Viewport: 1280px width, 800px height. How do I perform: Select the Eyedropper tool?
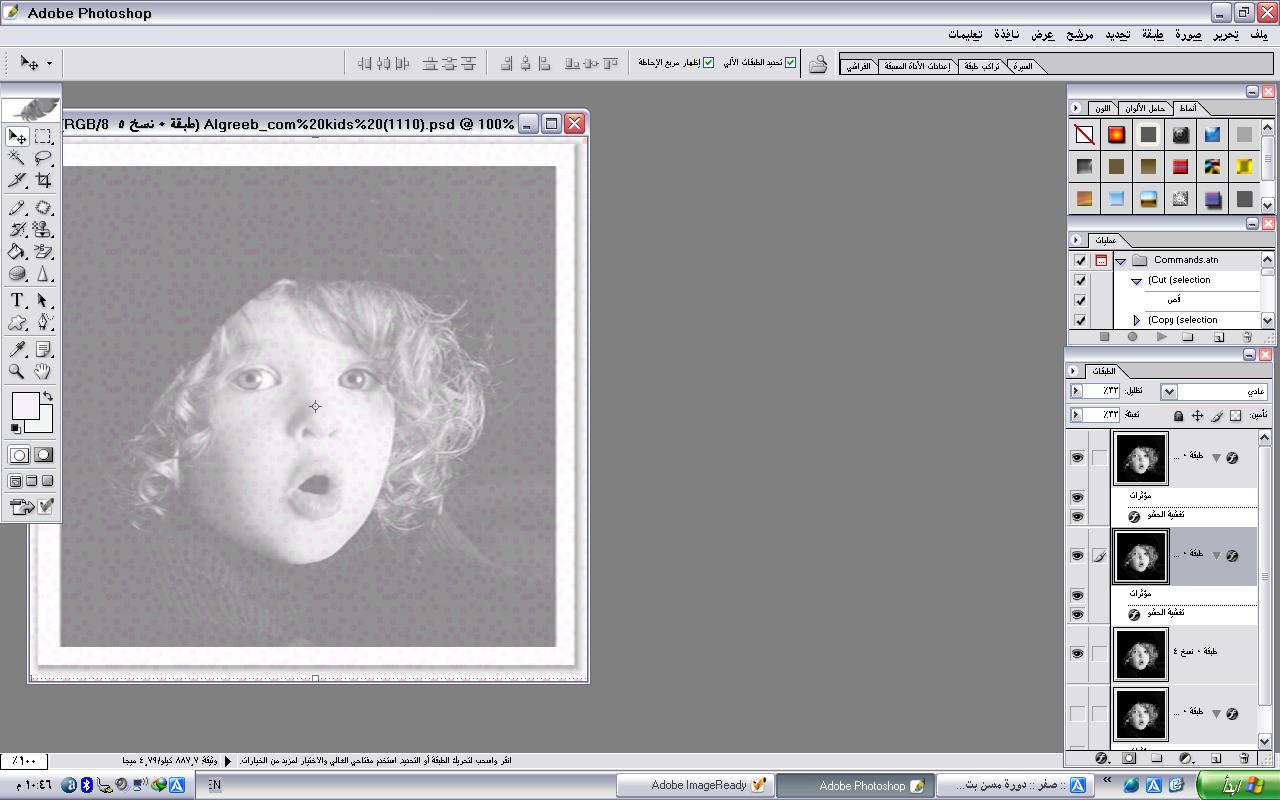17,349
